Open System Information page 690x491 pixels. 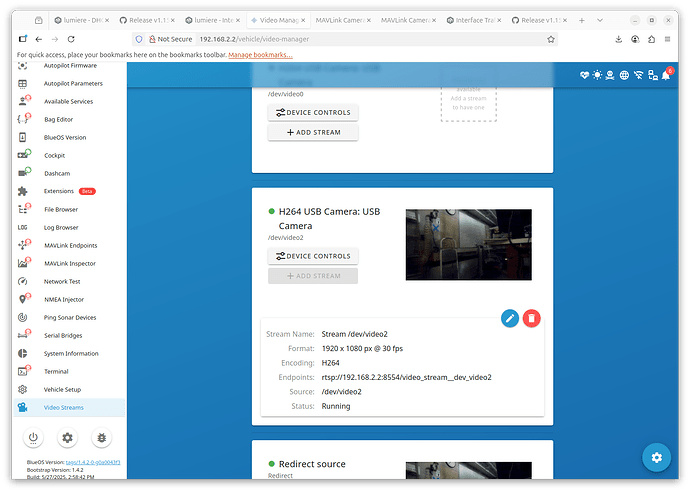click(x=69, y=354)
